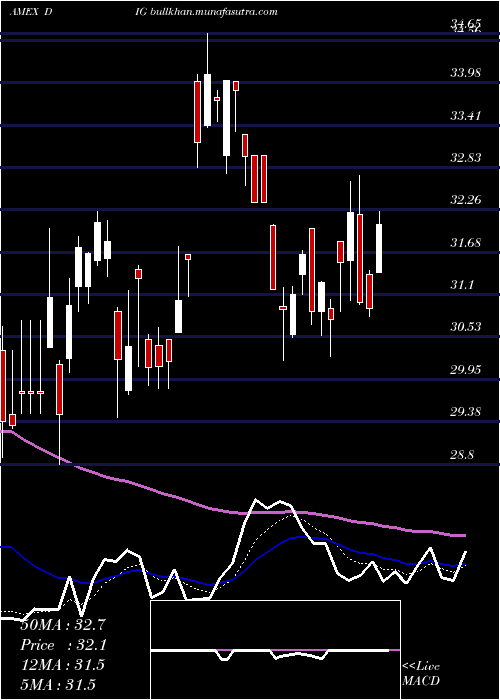Click the 32.83 price level label

pyautogui.click(x=466, y=158)
